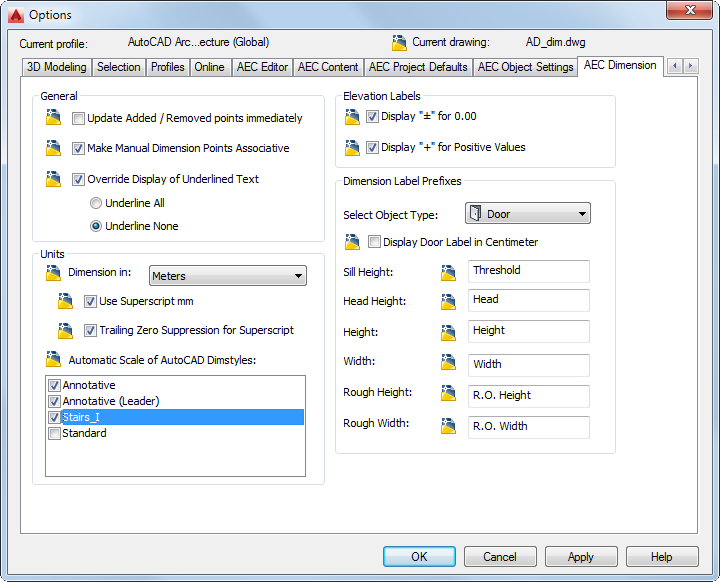Image resolution: width=720 pixels, height=582 pixels.
Task: Select the Annotative (Leader) list row
Action: tap(175, 401)
